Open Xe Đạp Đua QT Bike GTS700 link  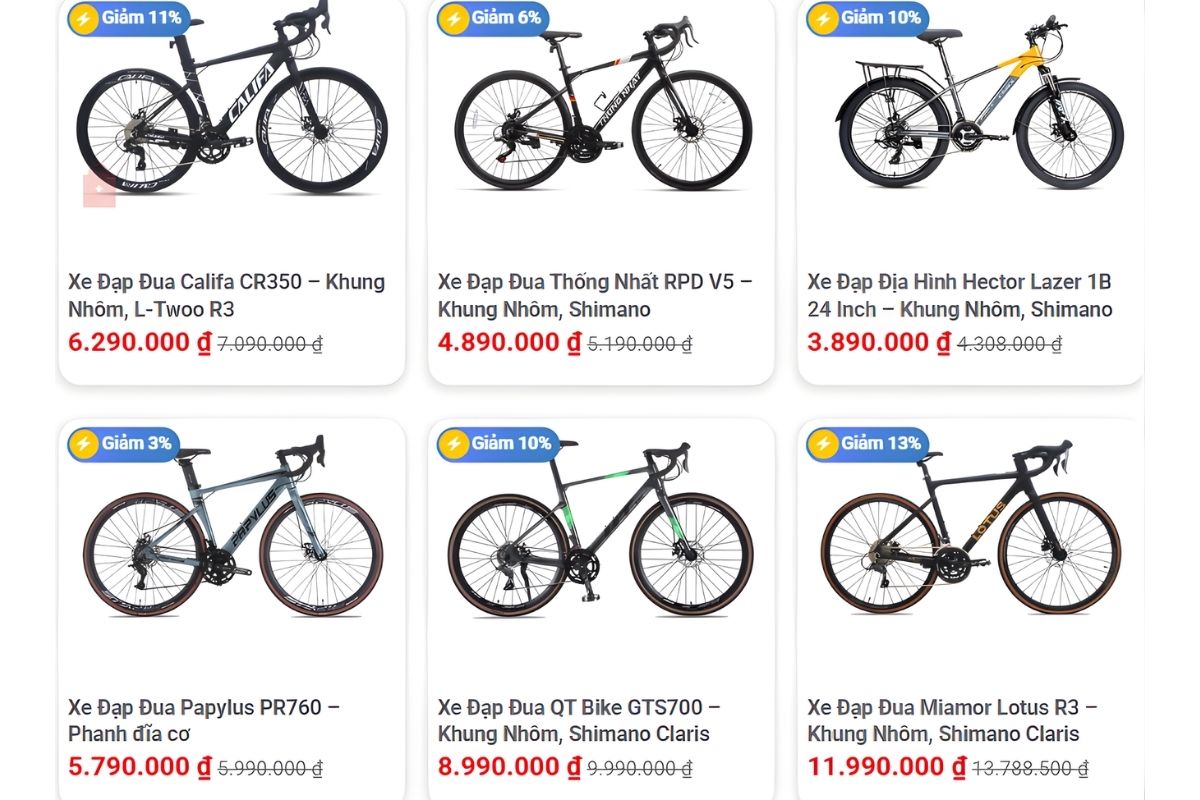(579, 720)
